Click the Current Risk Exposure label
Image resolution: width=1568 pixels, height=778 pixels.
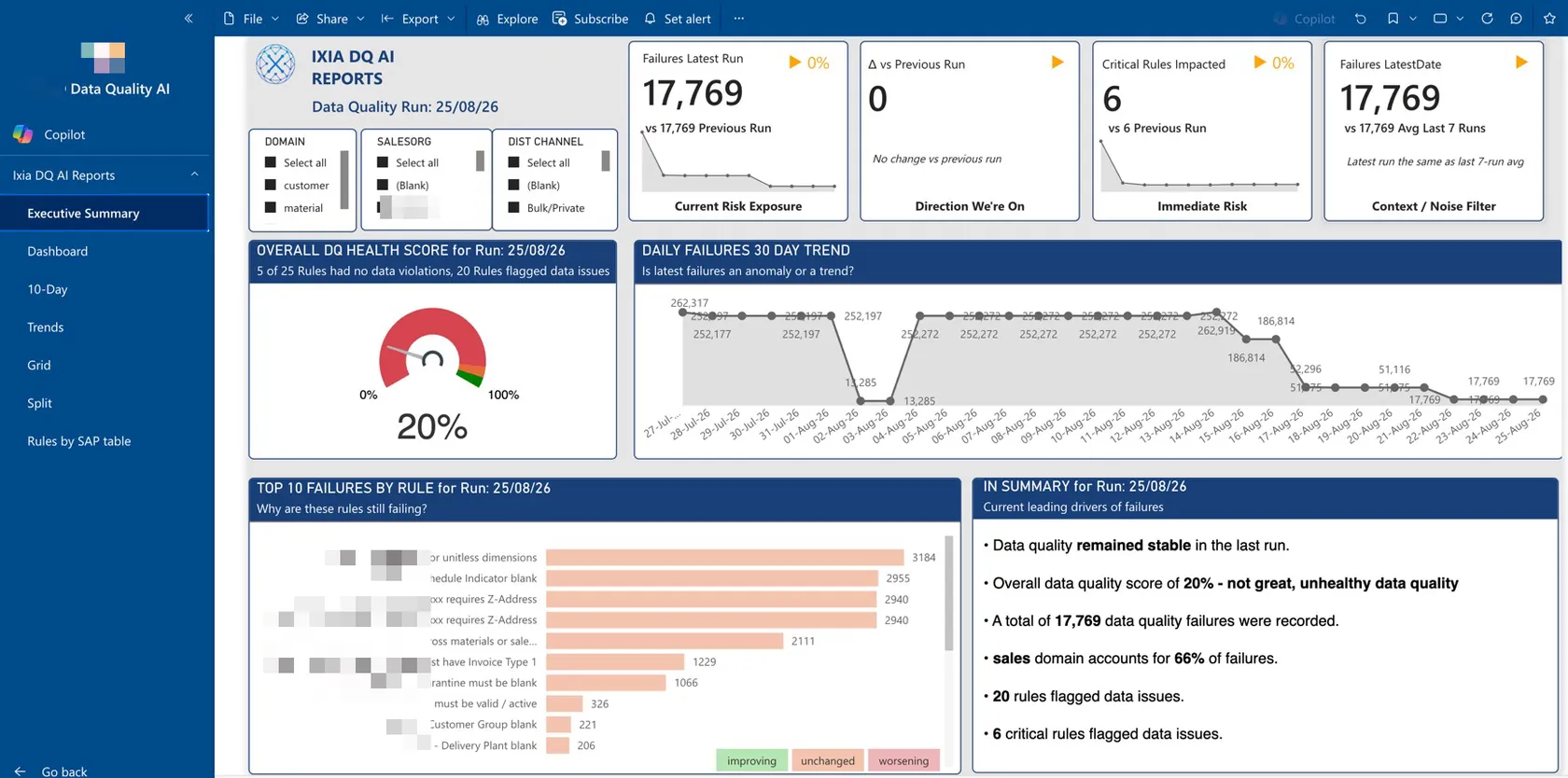coord(738,206)
